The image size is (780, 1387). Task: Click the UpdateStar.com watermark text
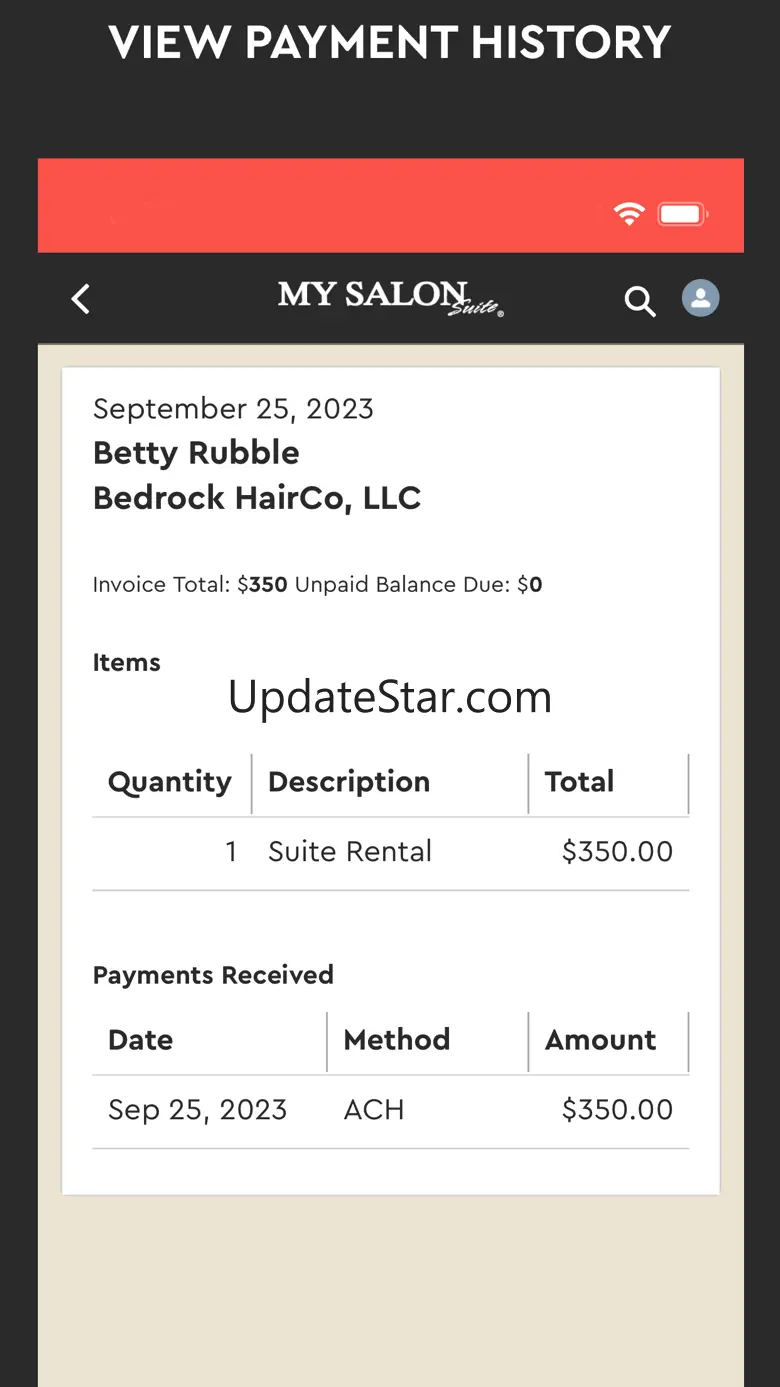click(390, 697)
